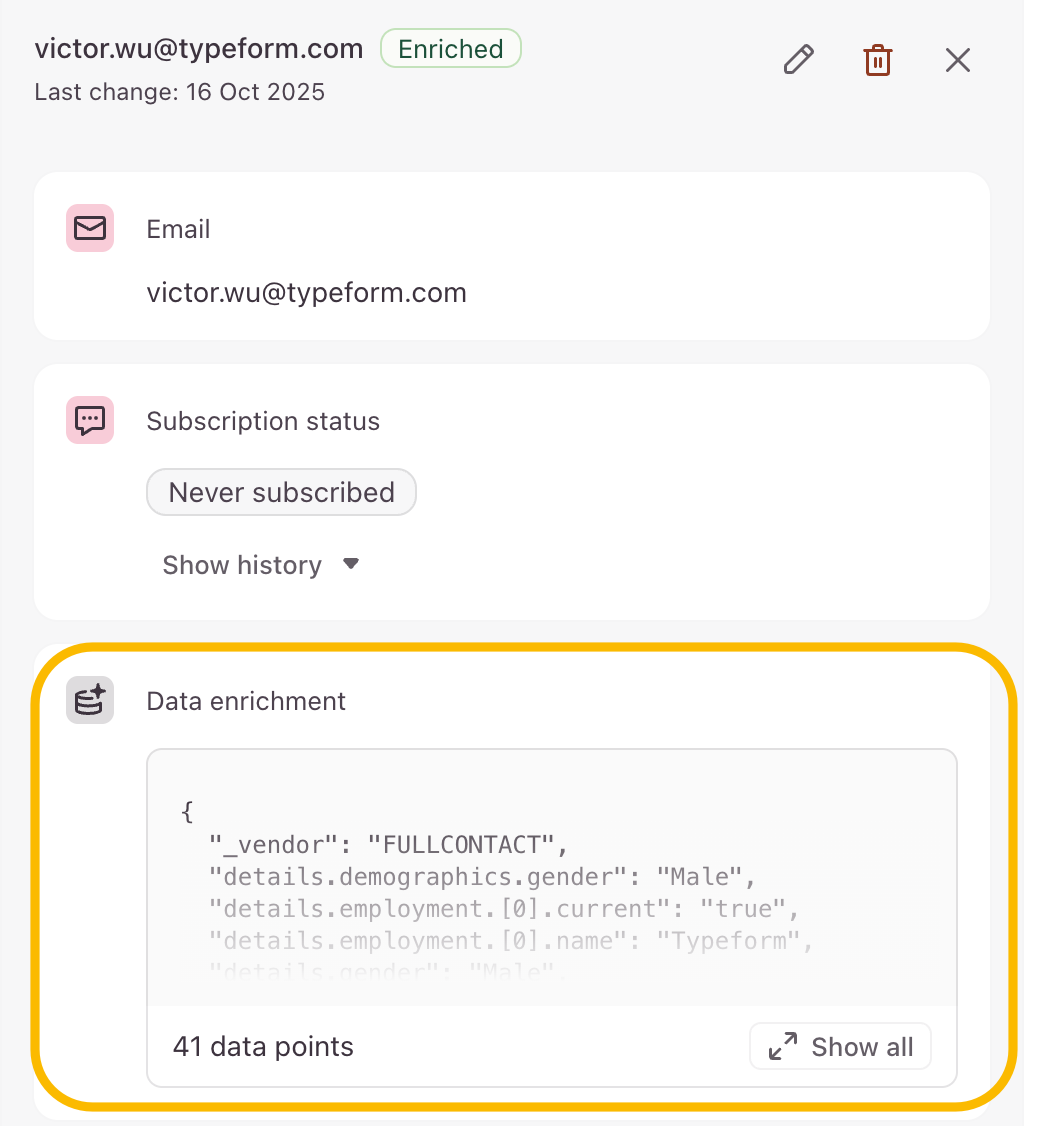This screenshot has width=1038, height=1126.
Task: Click the "41 data points" text
Action: click(263, 1047)
